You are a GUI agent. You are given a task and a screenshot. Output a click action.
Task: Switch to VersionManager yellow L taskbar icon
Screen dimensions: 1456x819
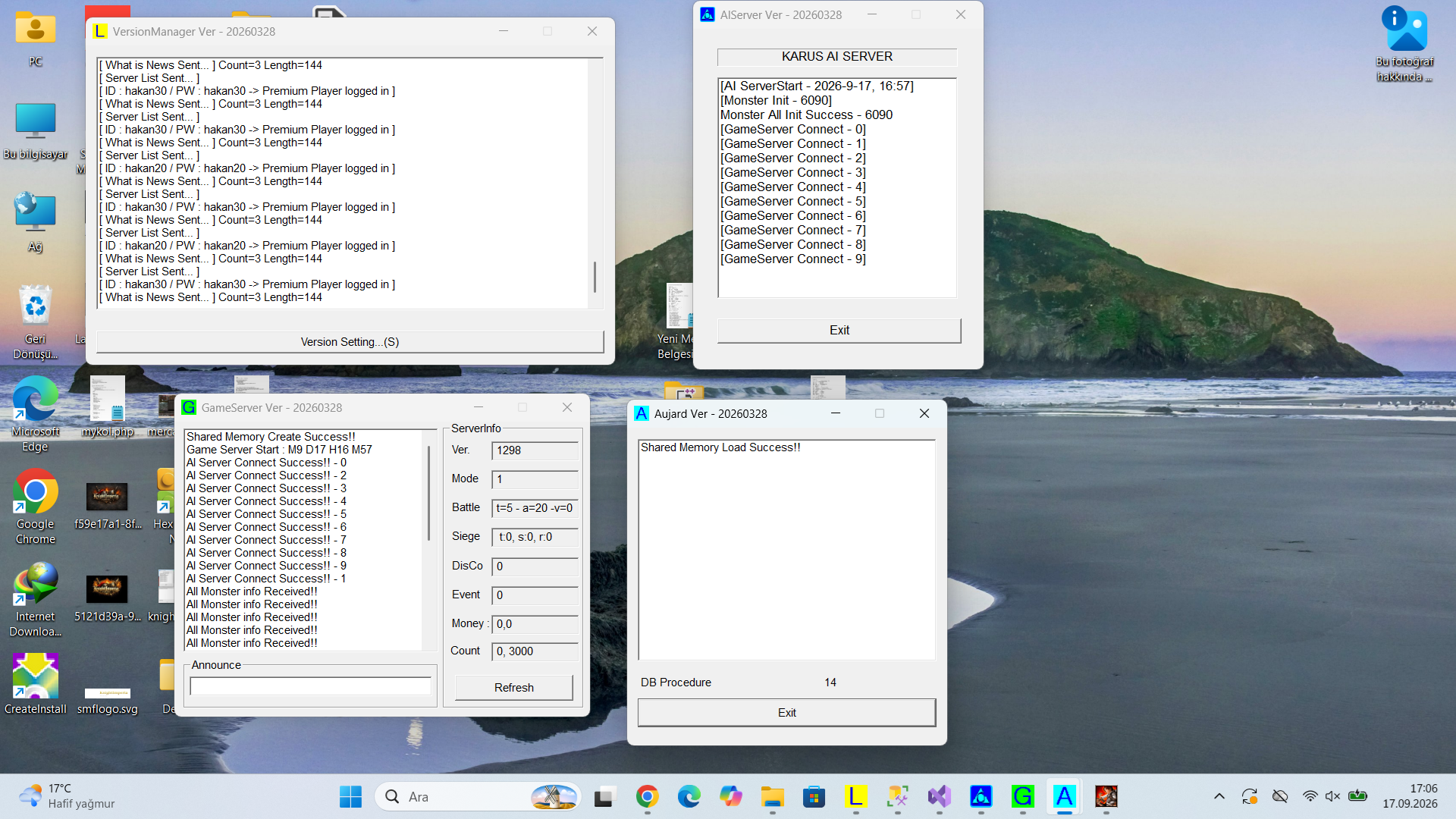tap(855, 796)
